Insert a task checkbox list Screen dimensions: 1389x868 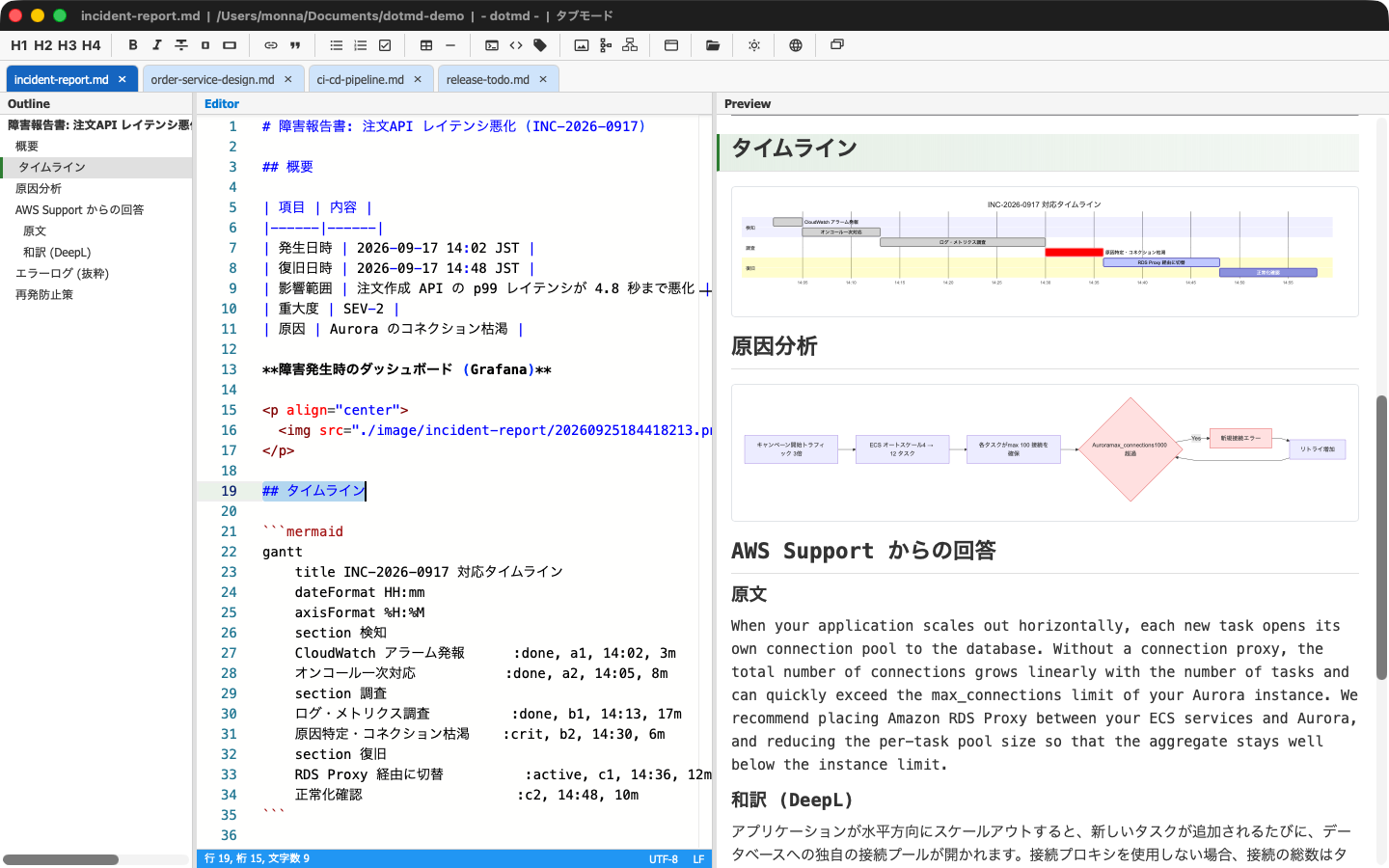[385, 45]
